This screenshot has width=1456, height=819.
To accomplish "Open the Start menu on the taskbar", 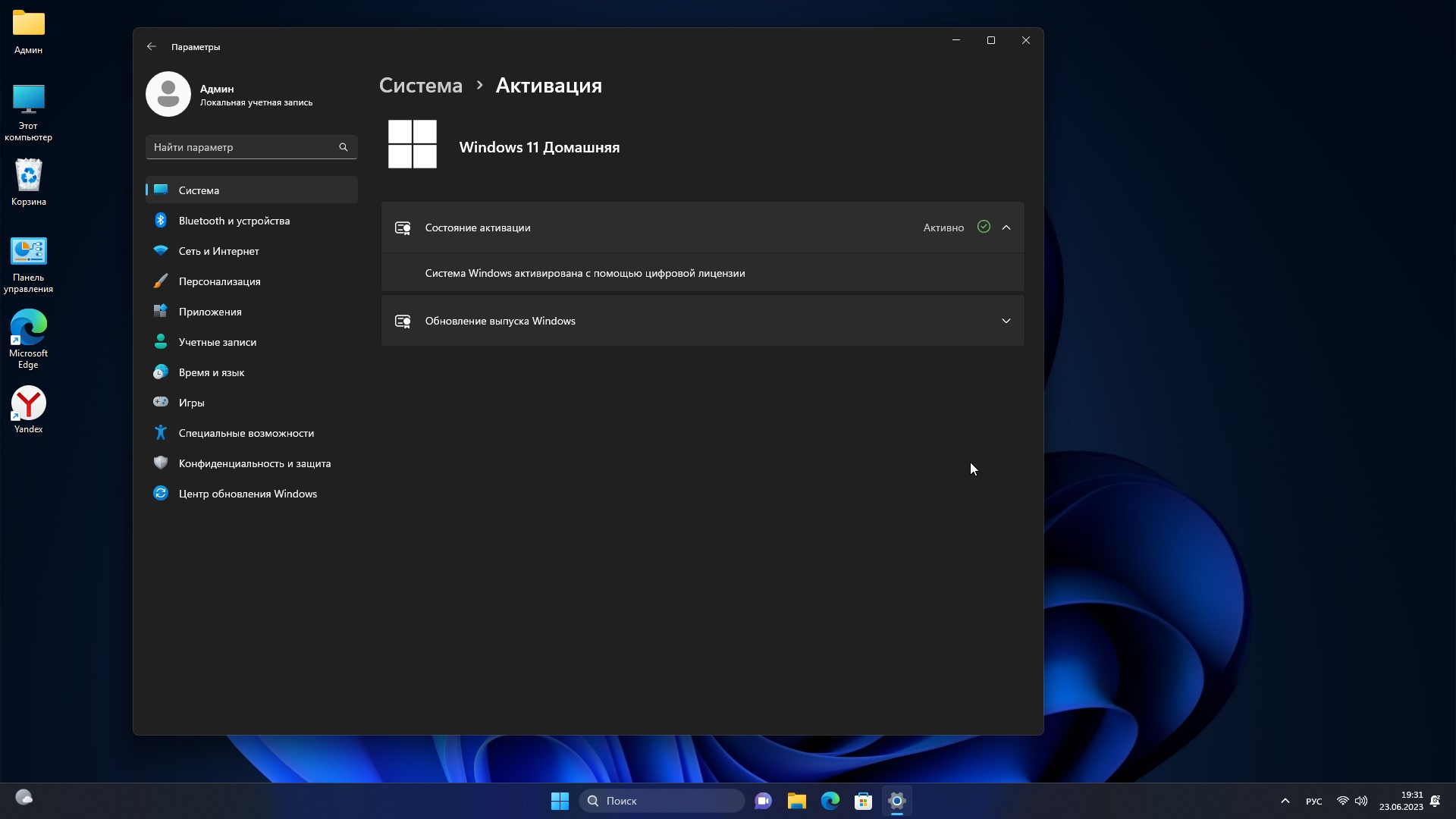I will click(x=560, y=801).
